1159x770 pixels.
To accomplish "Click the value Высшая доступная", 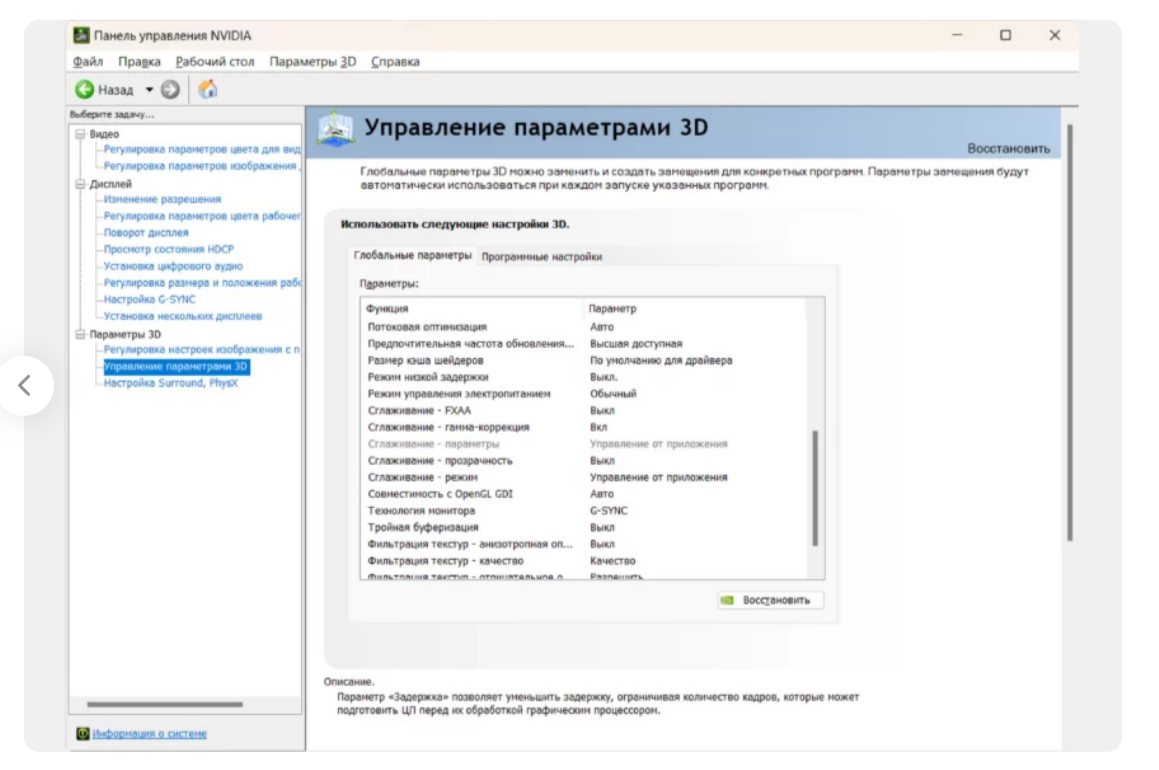I will tap(636, 344).
